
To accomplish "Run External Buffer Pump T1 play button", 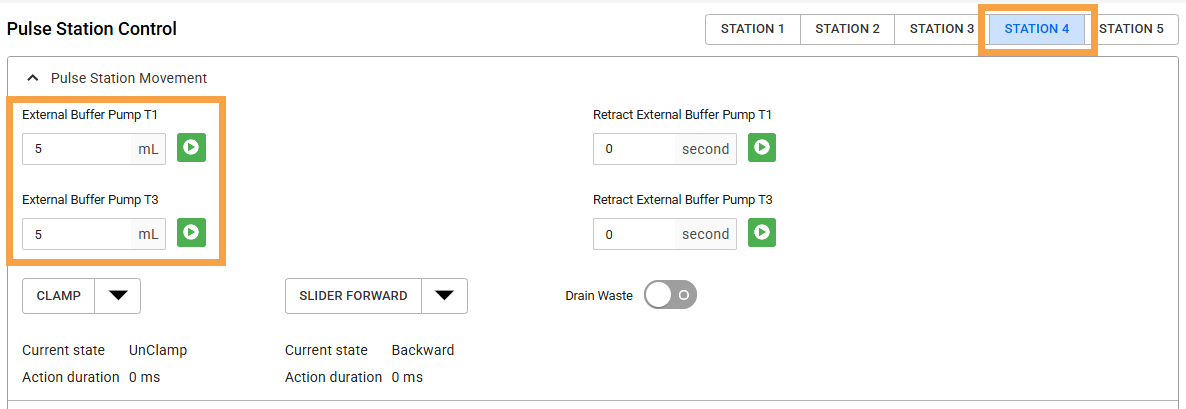I will click(x=191, y=148).
